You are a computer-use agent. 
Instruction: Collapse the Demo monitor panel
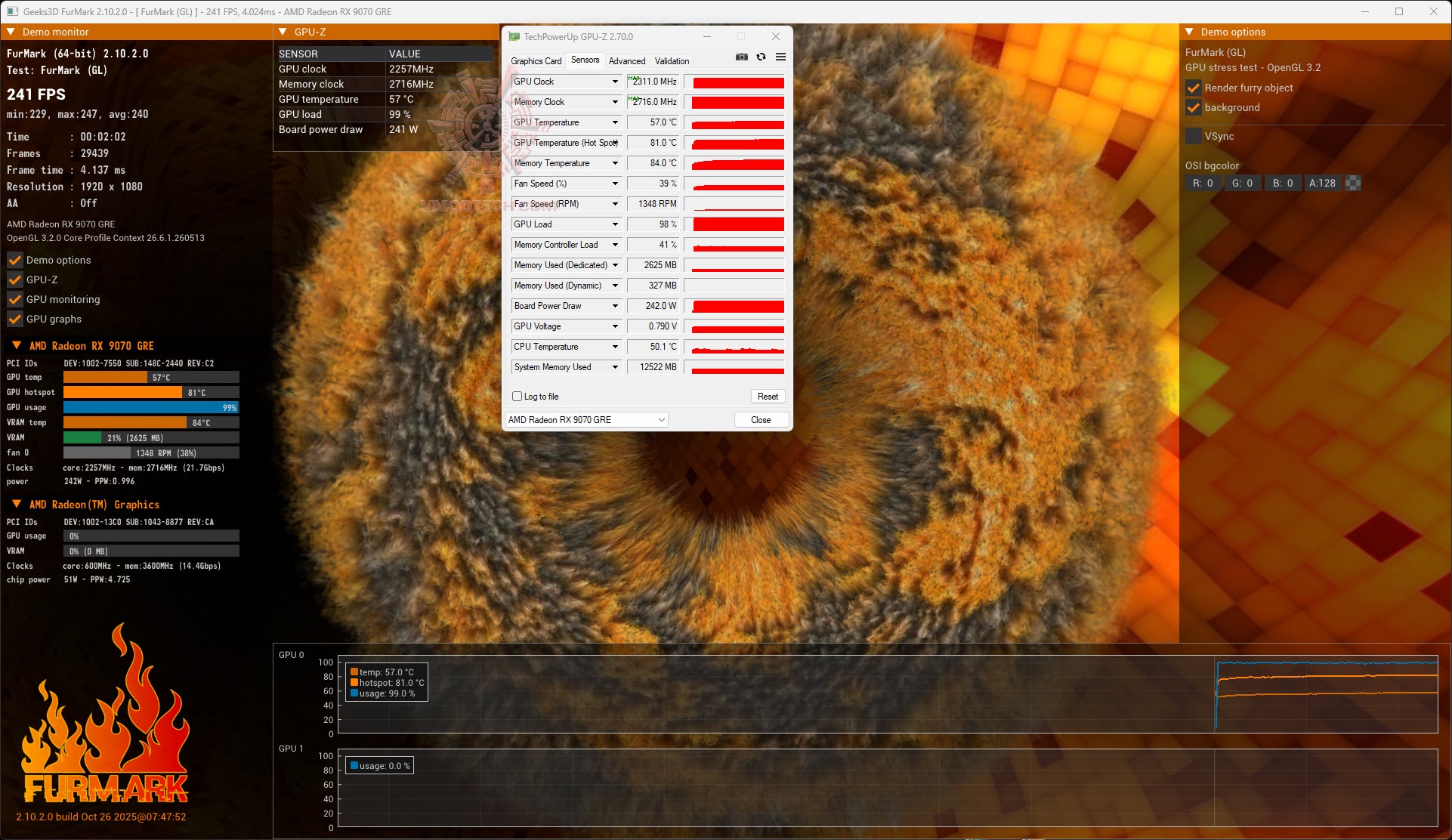[11, 32]
